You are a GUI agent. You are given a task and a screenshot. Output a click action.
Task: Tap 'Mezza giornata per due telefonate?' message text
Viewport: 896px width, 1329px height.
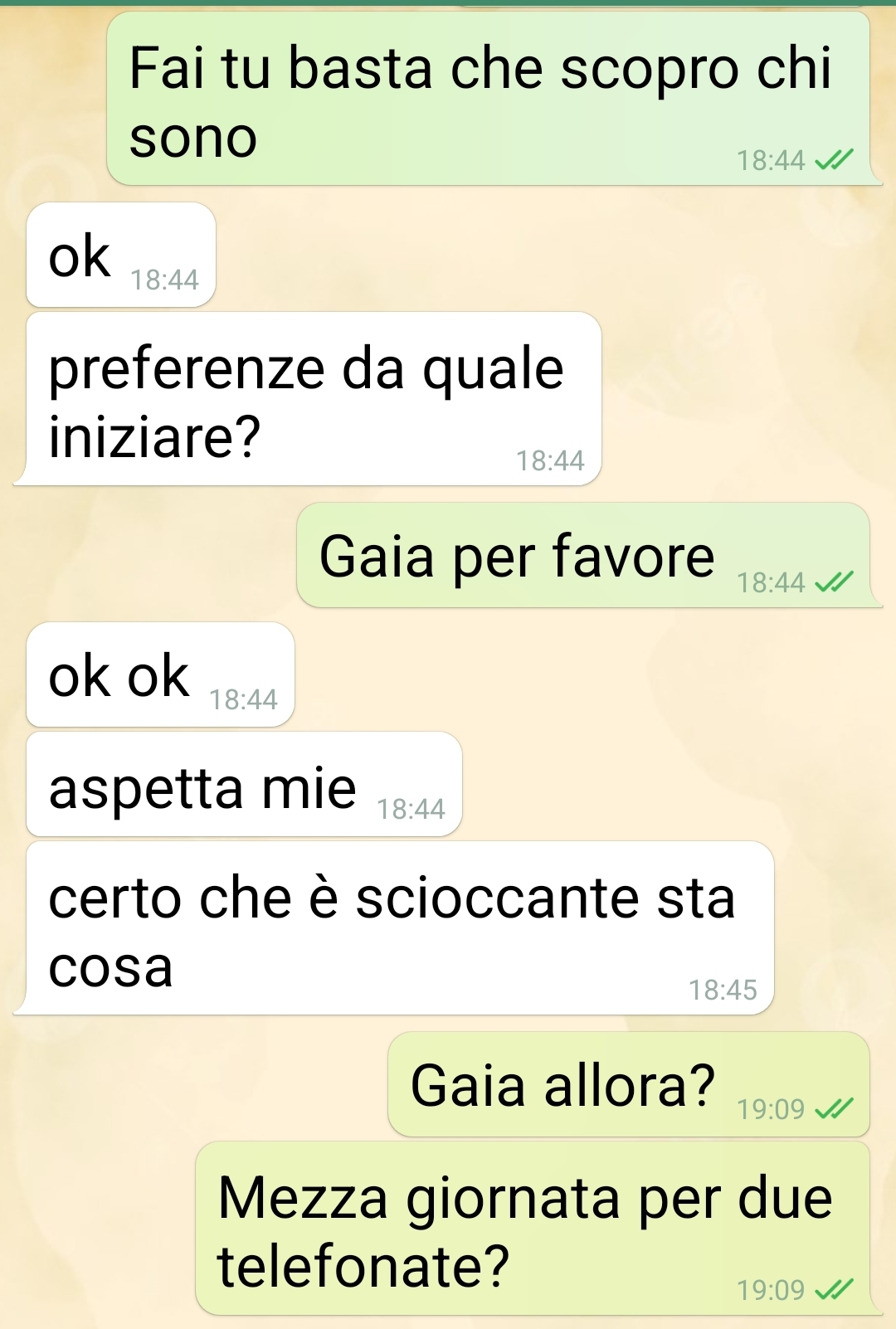[x=524, y=1231]
